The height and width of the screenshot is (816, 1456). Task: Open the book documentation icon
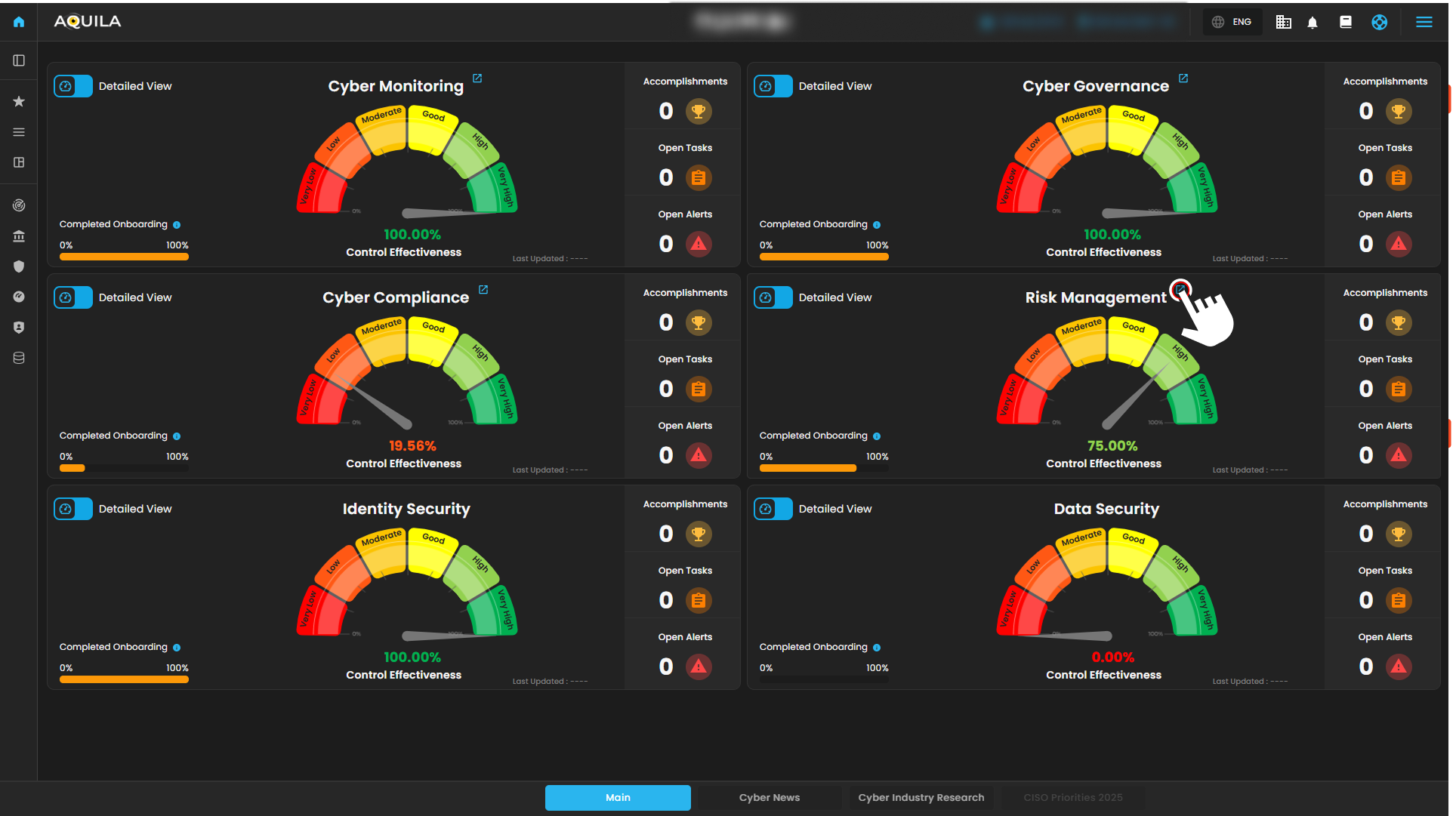click(1346, 22)
